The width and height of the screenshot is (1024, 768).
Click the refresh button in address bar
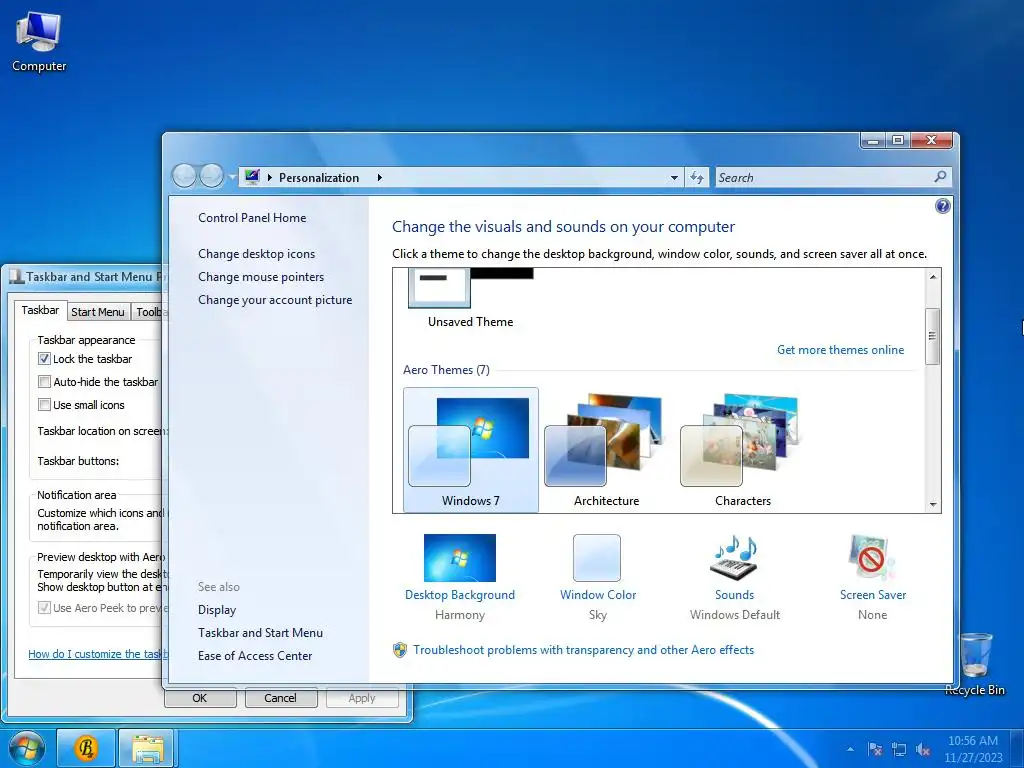coord(697,178)
